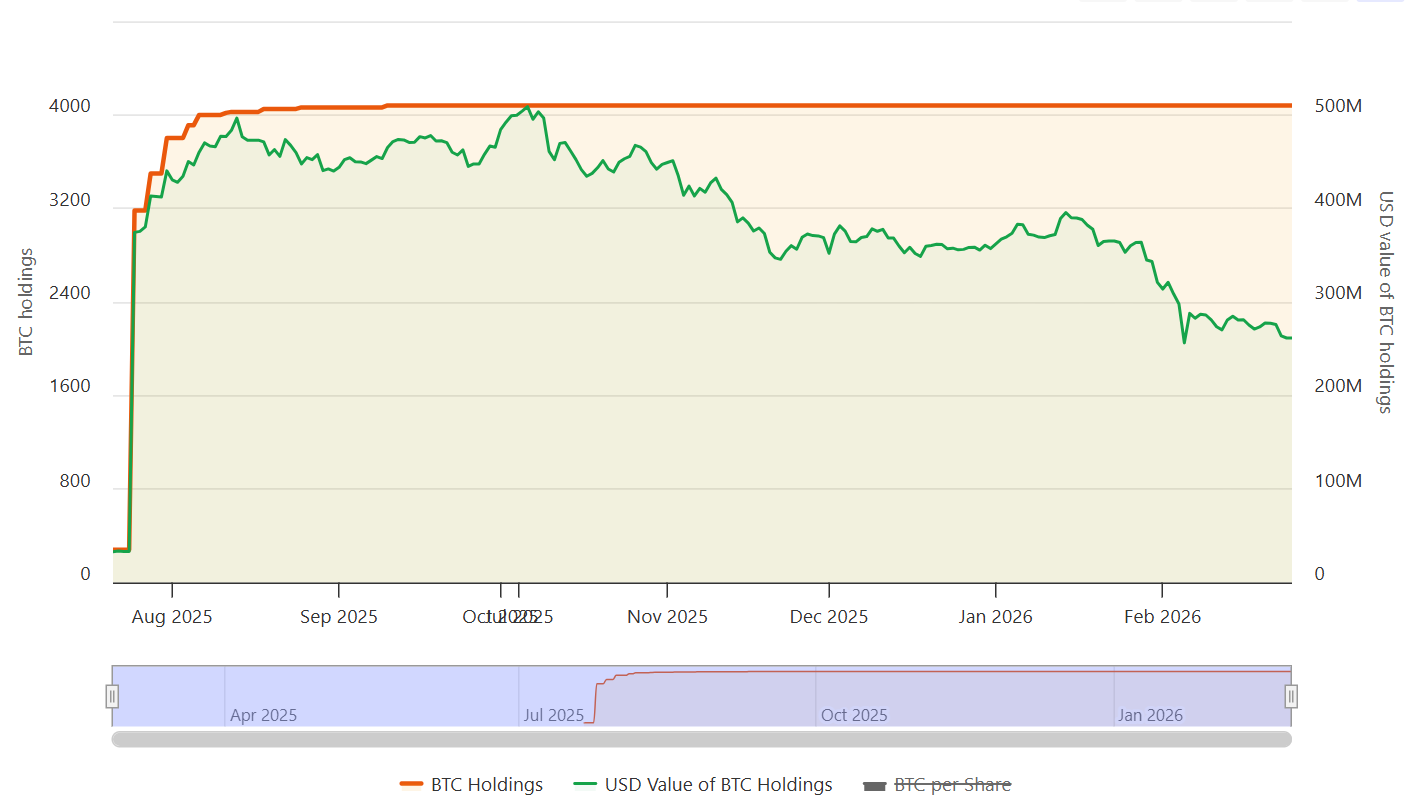Image resolution: width=1418 pixels, height=809 pixels.
Task: Click the second range selector button at top
Action: click(x=1157, y=4)
